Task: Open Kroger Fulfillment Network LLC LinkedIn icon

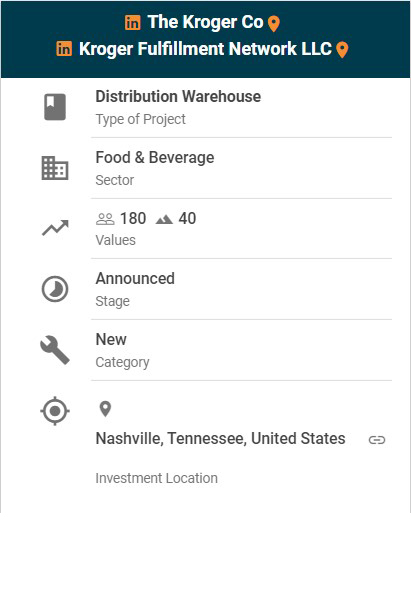Action: [64, 49]
